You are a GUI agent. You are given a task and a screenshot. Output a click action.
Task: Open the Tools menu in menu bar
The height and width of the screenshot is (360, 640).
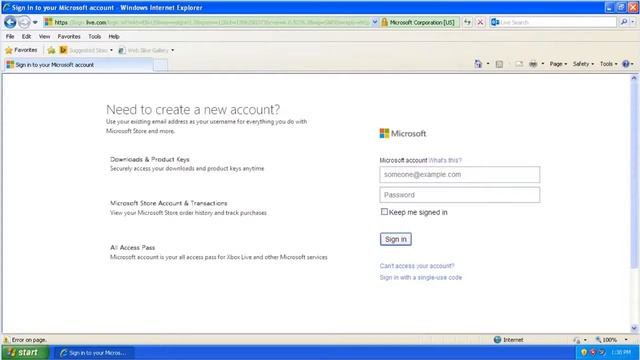tap(94, 36)
